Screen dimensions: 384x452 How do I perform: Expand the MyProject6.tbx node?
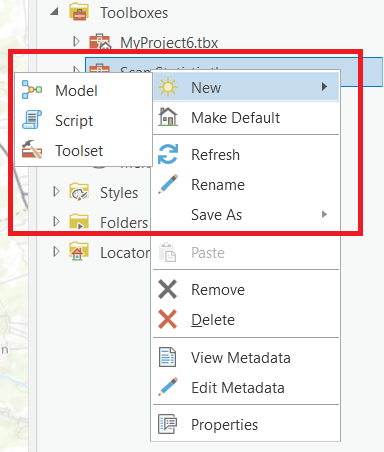click(76, 41)
